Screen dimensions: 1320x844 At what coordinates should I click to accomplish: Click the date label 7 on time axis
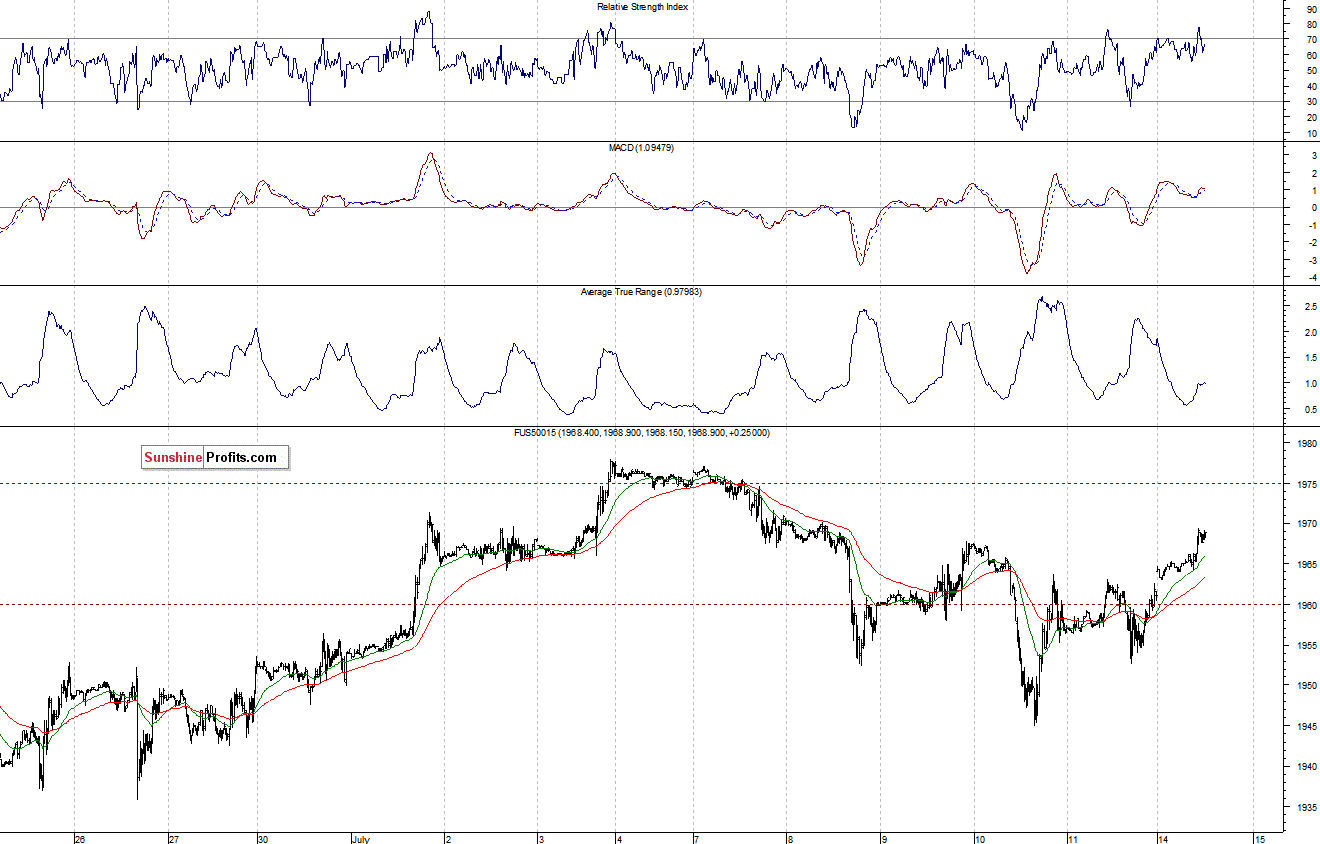[695, 838]
